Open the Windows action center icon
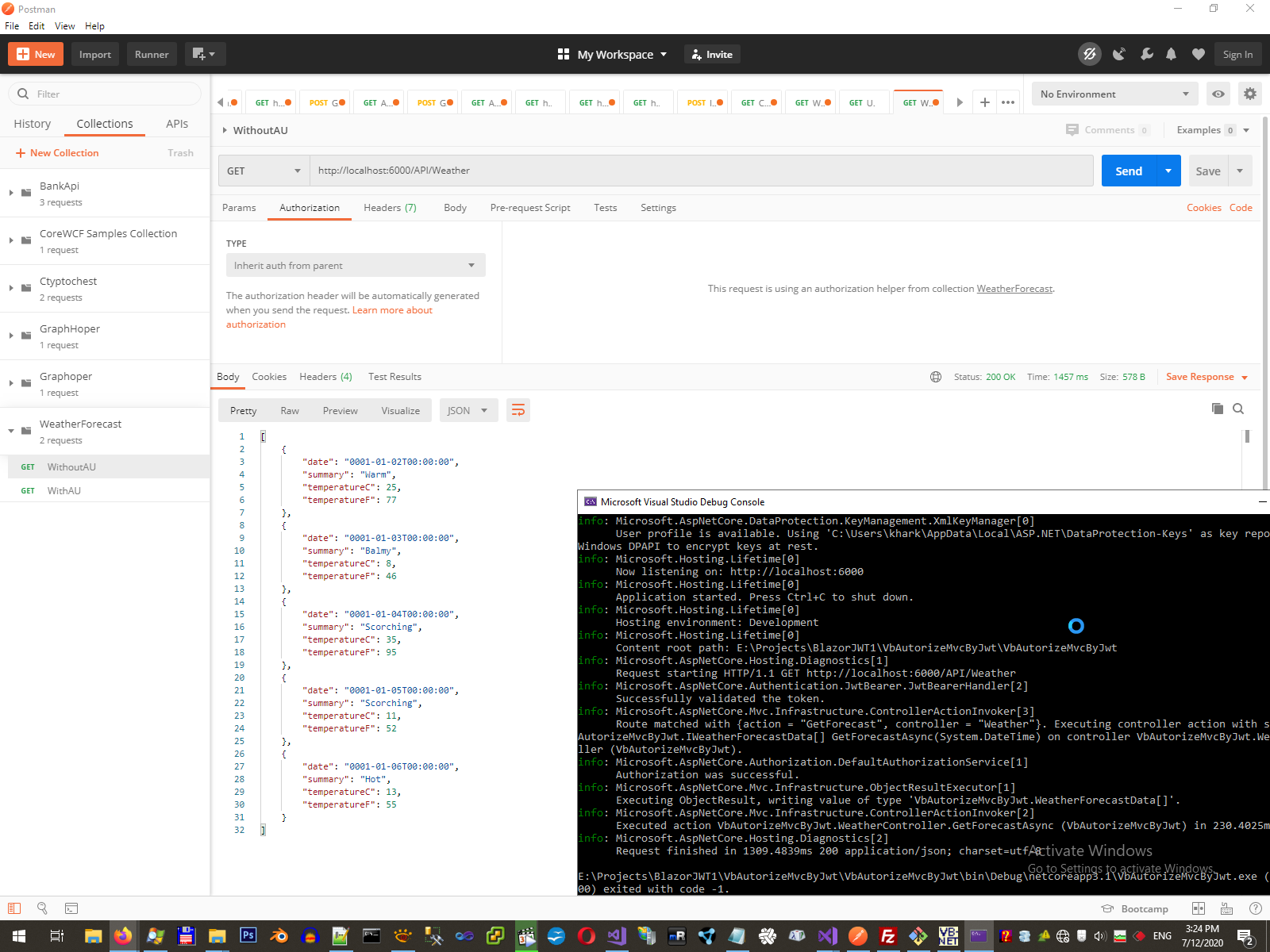Screen dimensions: 1270x952 pos(1245,936)
